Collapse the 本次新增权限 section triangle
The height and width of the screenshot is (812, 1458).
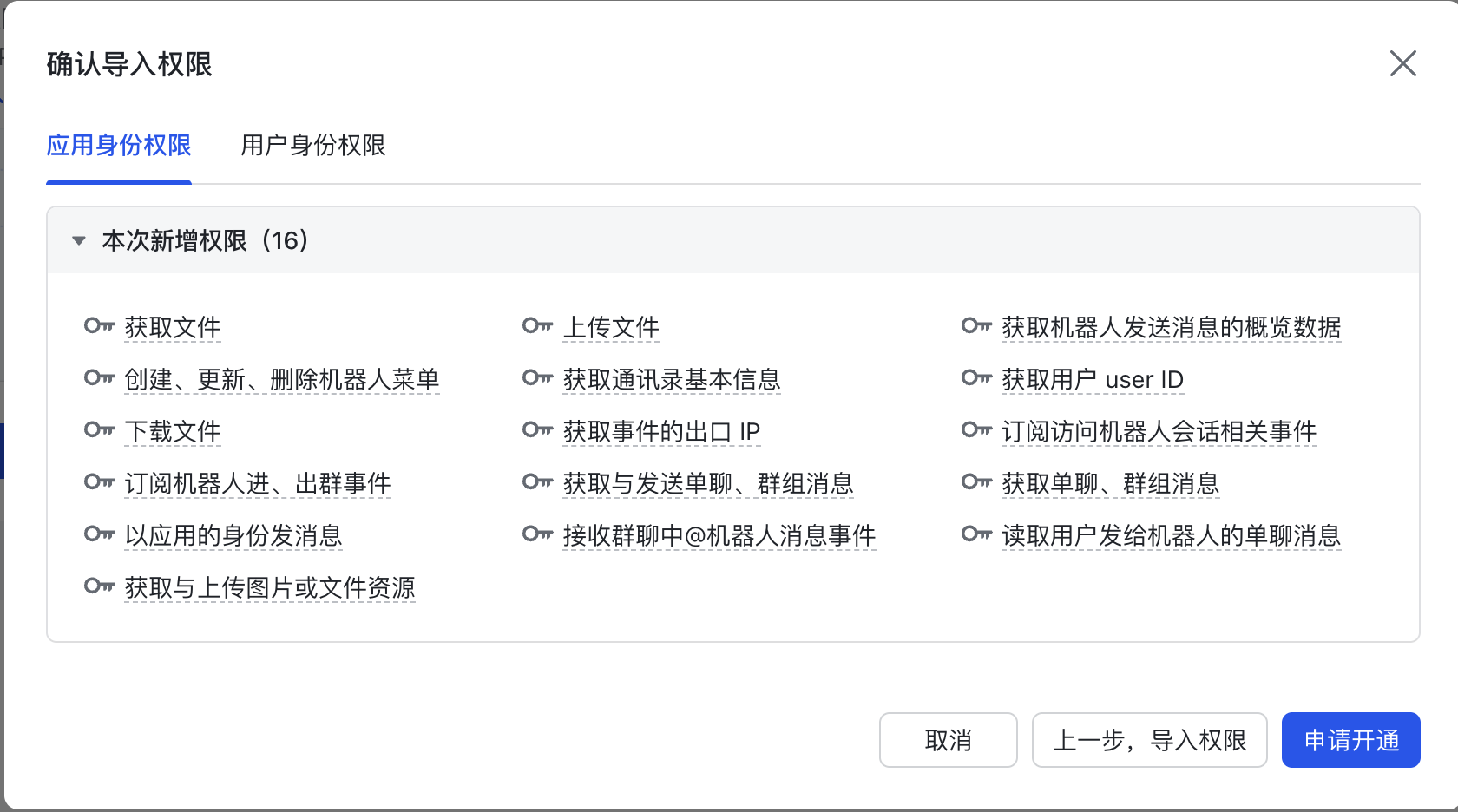[79, 241]
